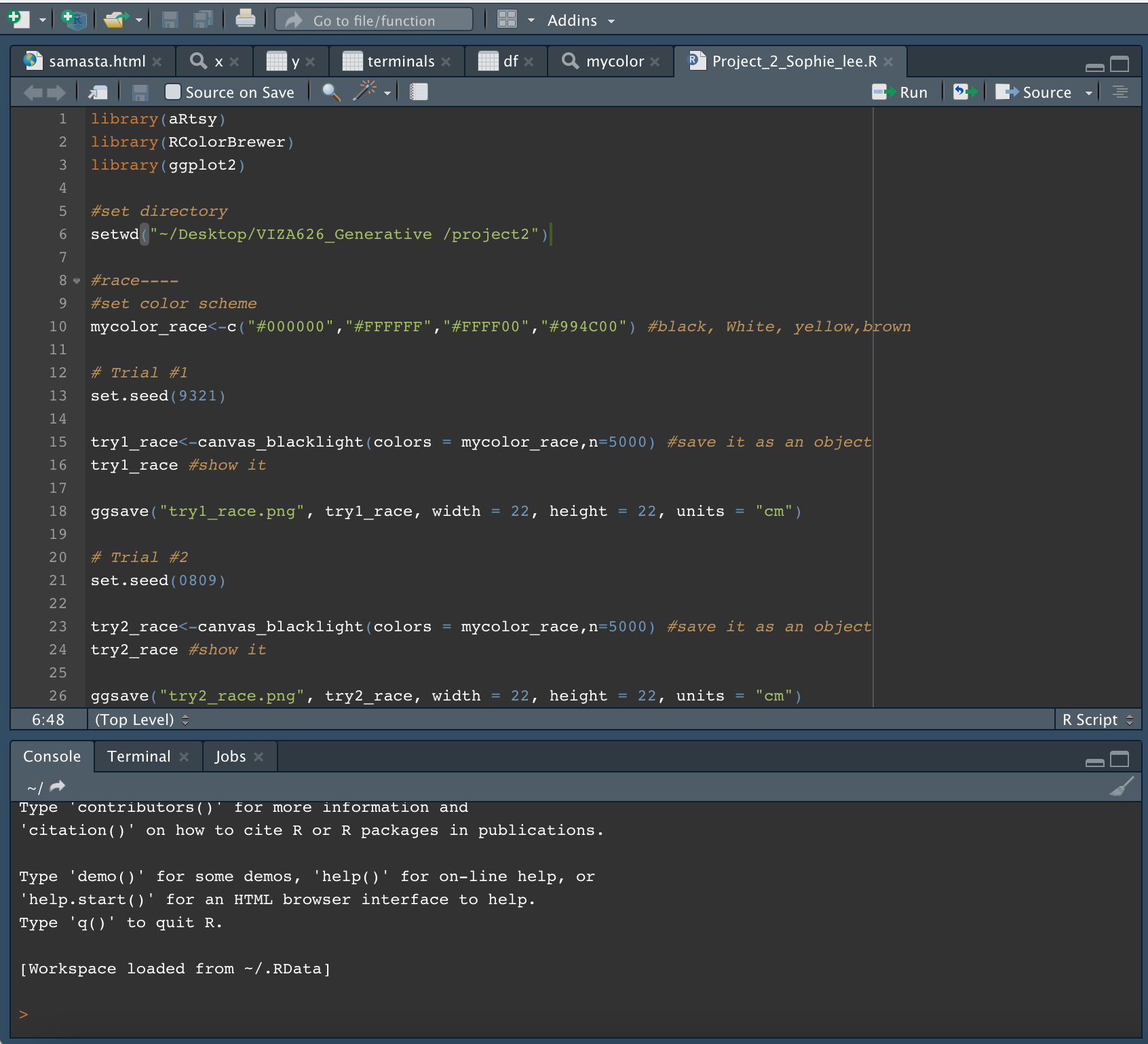This screenshot has height=1044, width=1148.
Task: Click the Find/Replace magnifier icon
Action: click(331, 92)
